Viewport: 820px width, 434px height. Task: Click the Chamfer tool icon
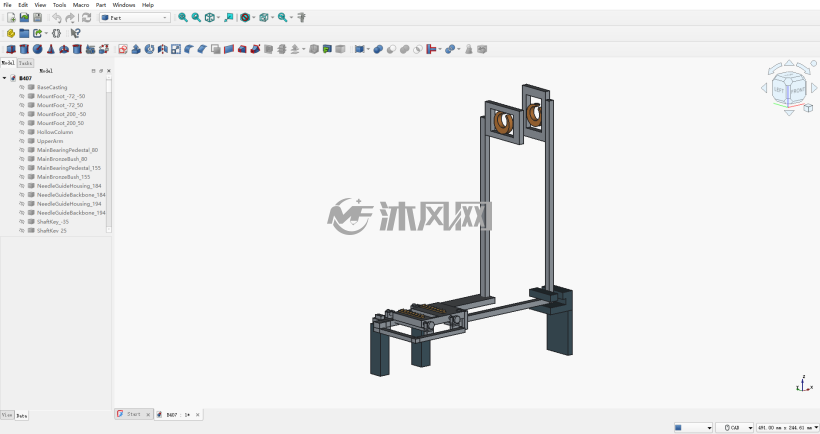[202, 49]
